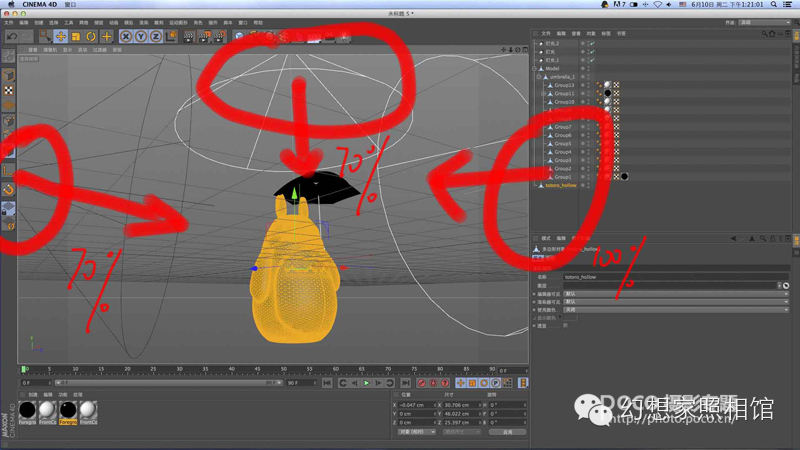Image resolution: width=800 pixels, height=450 pixels.
Task: Click the Render View clapperboard icon
Action: (189, 36)
